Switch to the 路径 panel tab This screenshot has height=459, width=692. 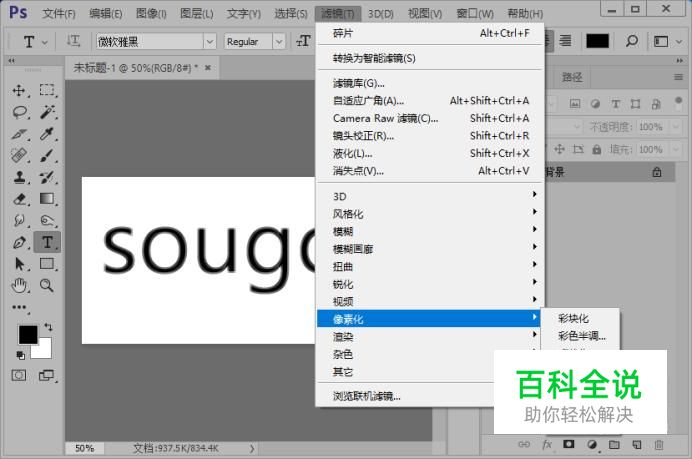click(x=572, y=78)
